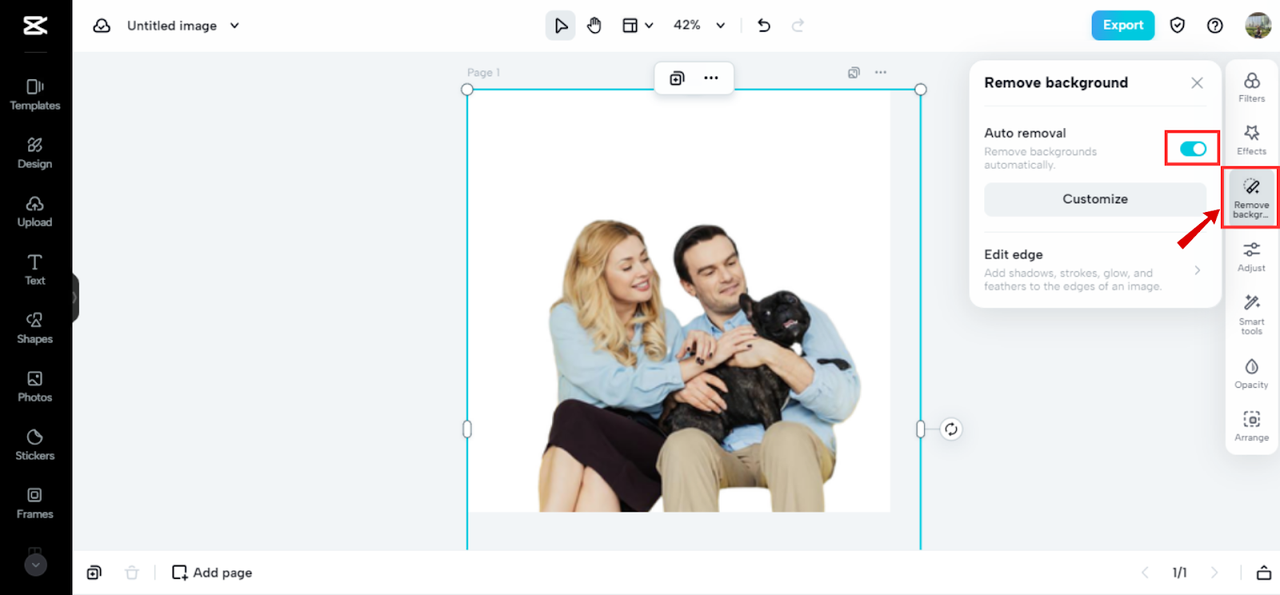Click the Remove background panel heading
The image size is (1280, 595).
click(1056, 83)
